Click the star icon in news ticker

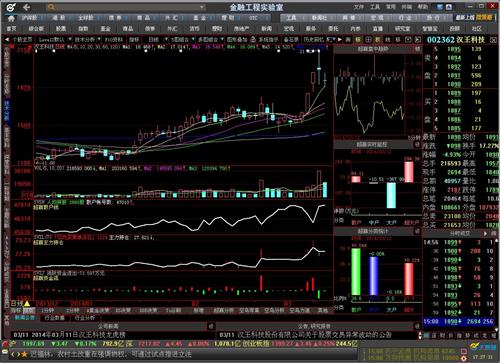click(x=24, y=354)
